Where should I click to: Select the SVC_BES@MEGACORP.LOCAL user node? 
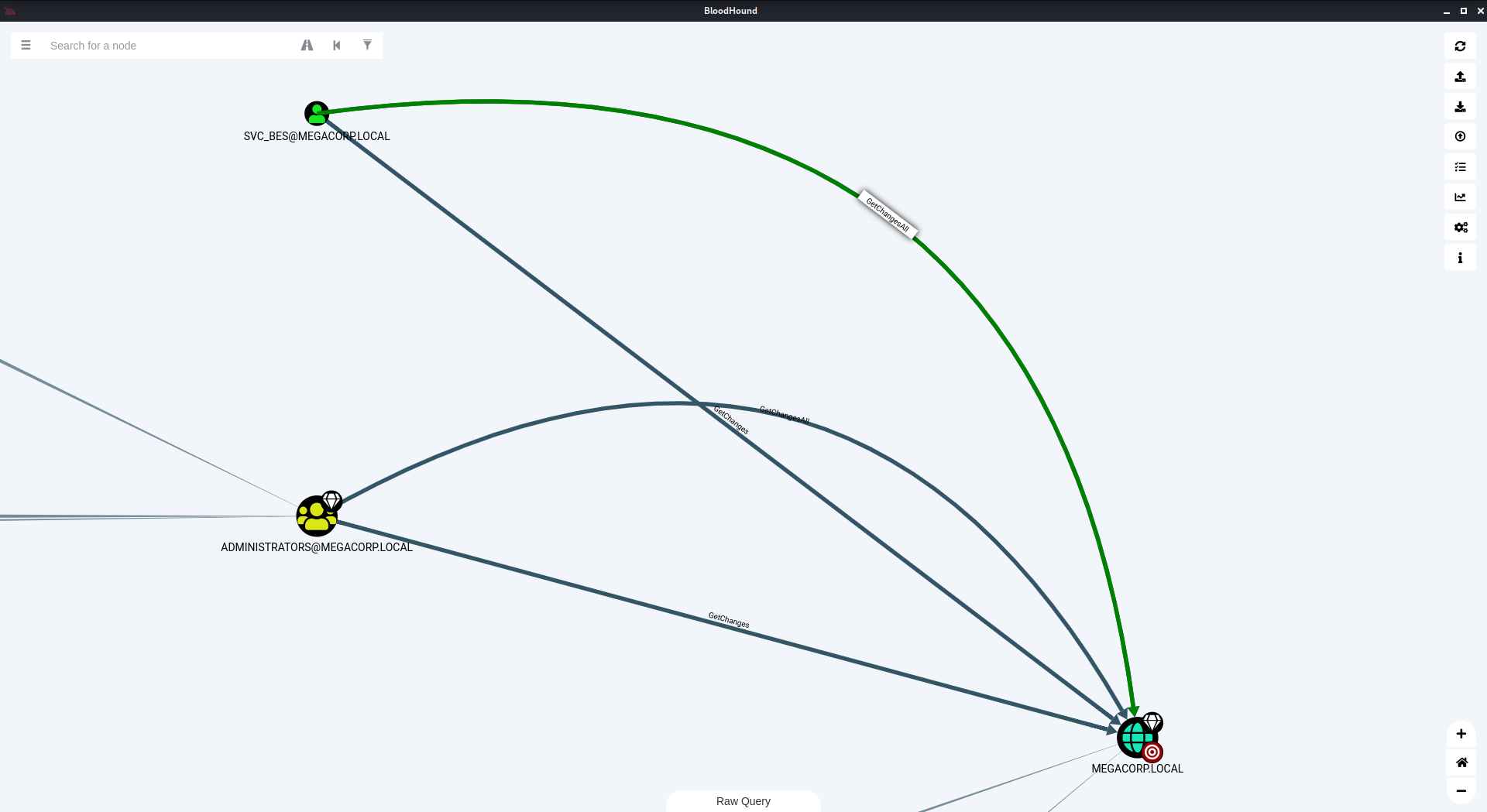point(316,114)
